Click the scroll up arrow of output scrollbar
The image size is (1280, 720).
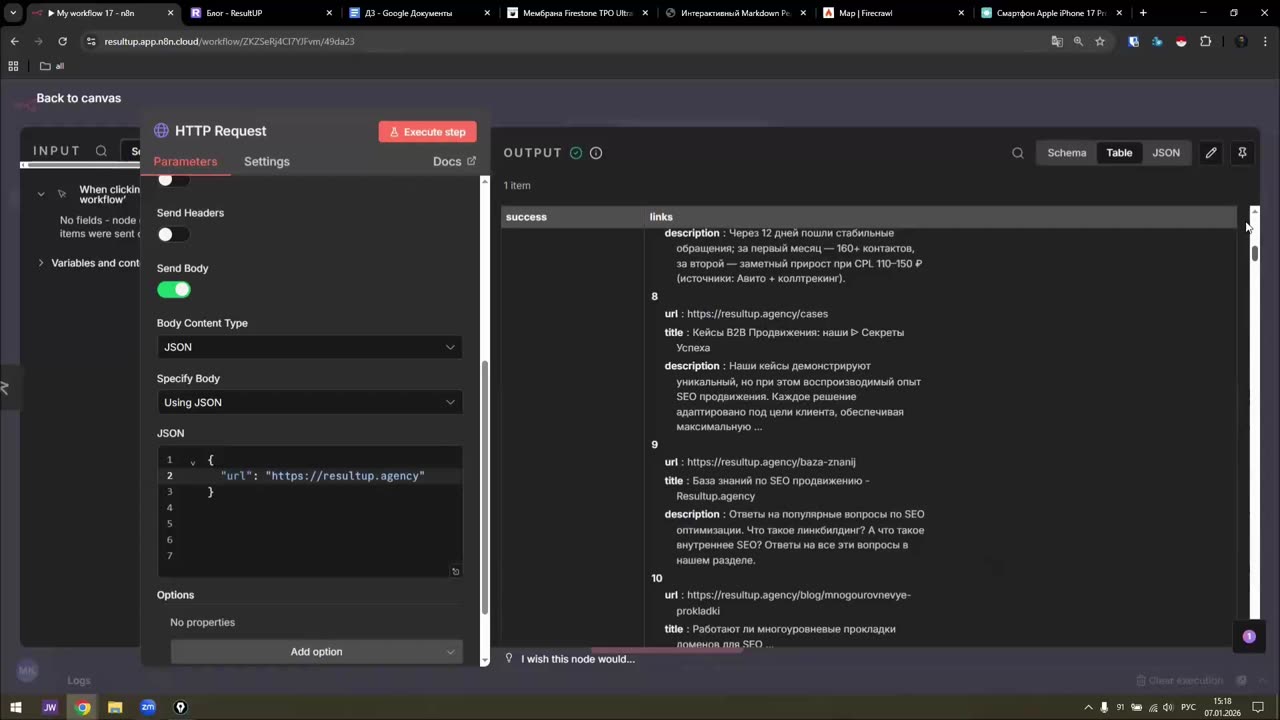click(1255, 212)
